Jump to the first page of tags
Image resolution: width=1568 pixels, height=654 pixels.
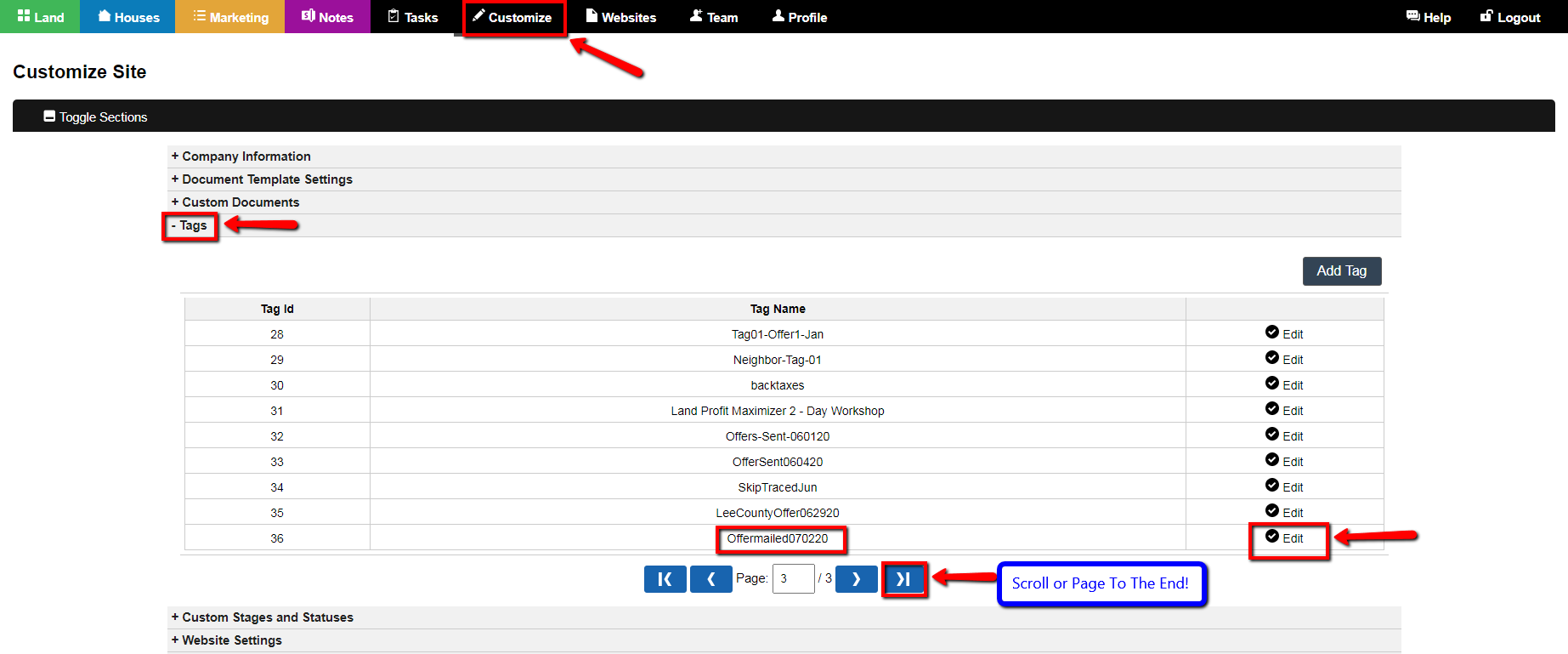(665, 579)
